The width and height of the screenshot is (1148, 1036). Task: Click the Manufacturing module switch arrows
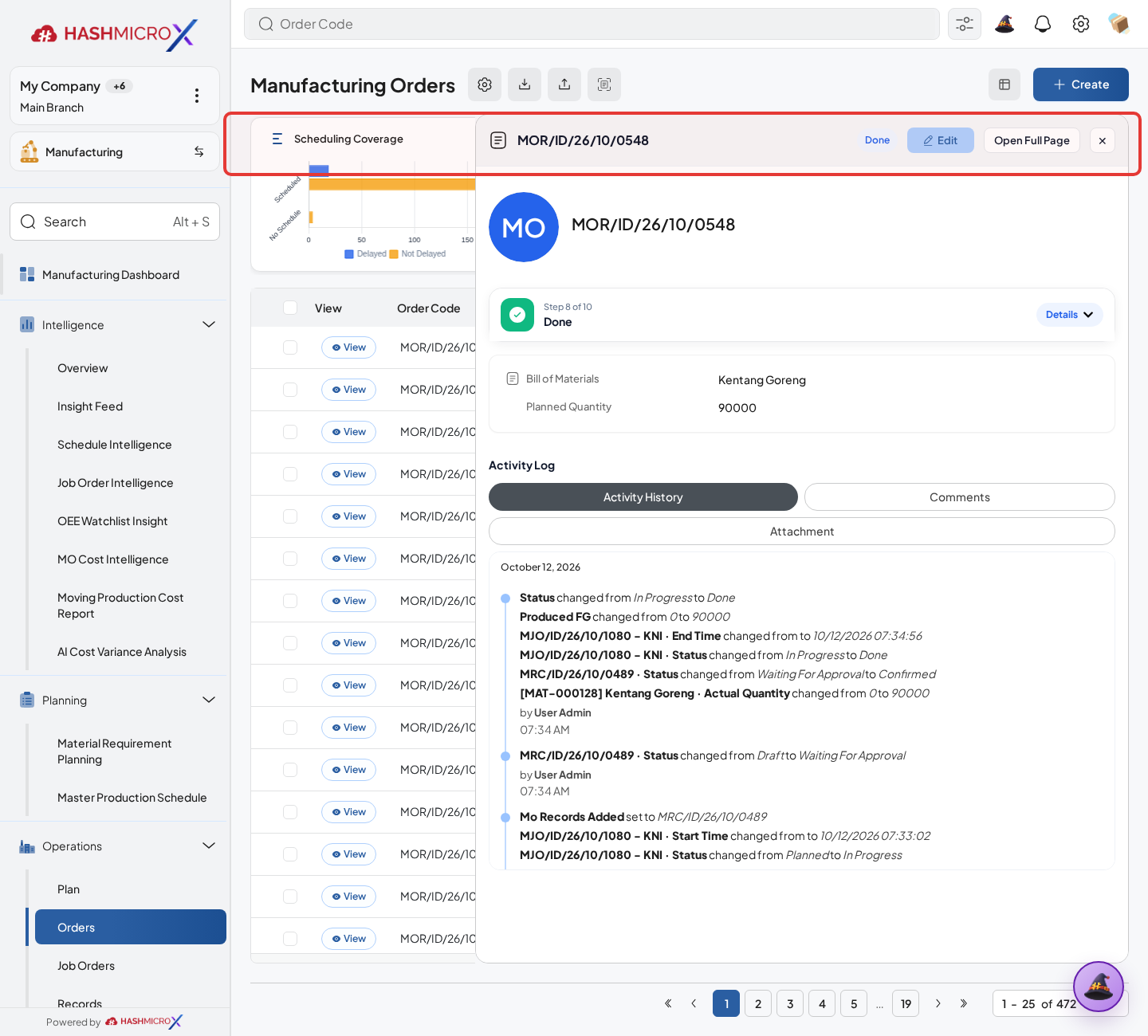[x=199, y=151]
